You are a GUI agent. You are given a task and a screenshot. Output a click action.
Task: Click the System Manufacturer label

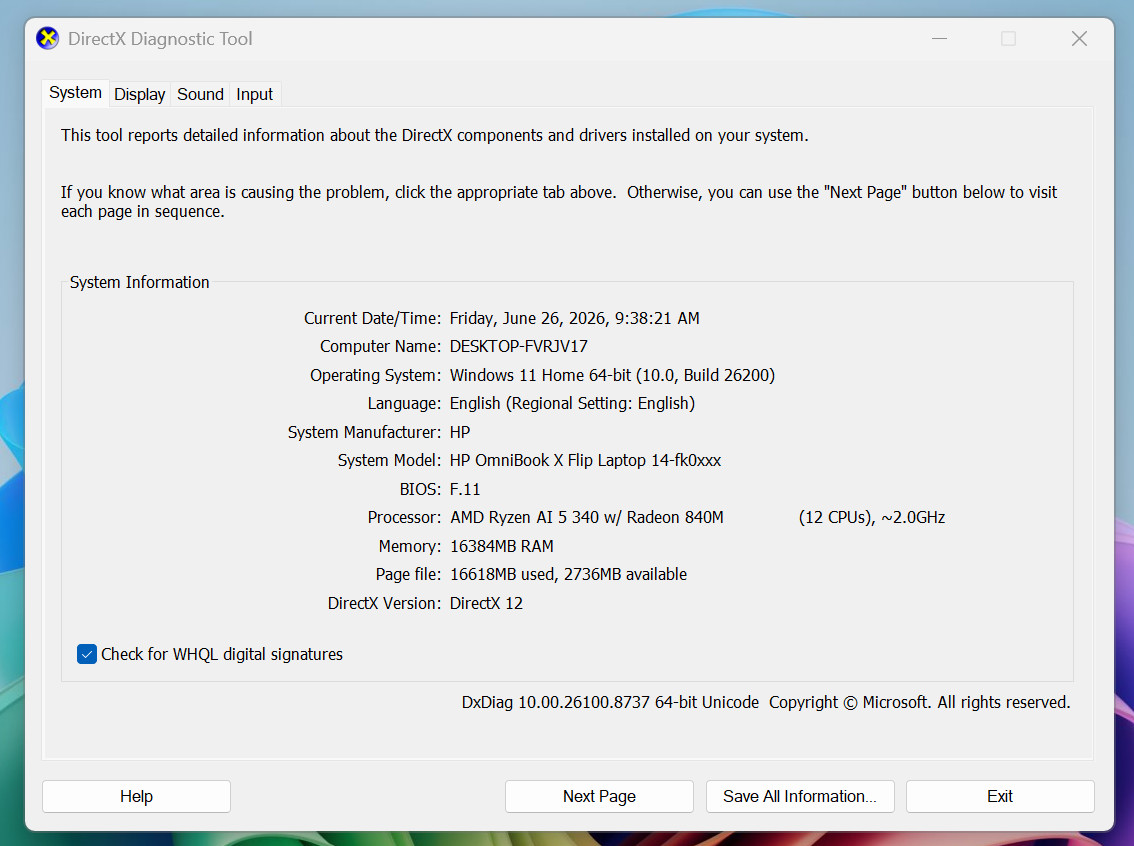click(x=364, y=432)
